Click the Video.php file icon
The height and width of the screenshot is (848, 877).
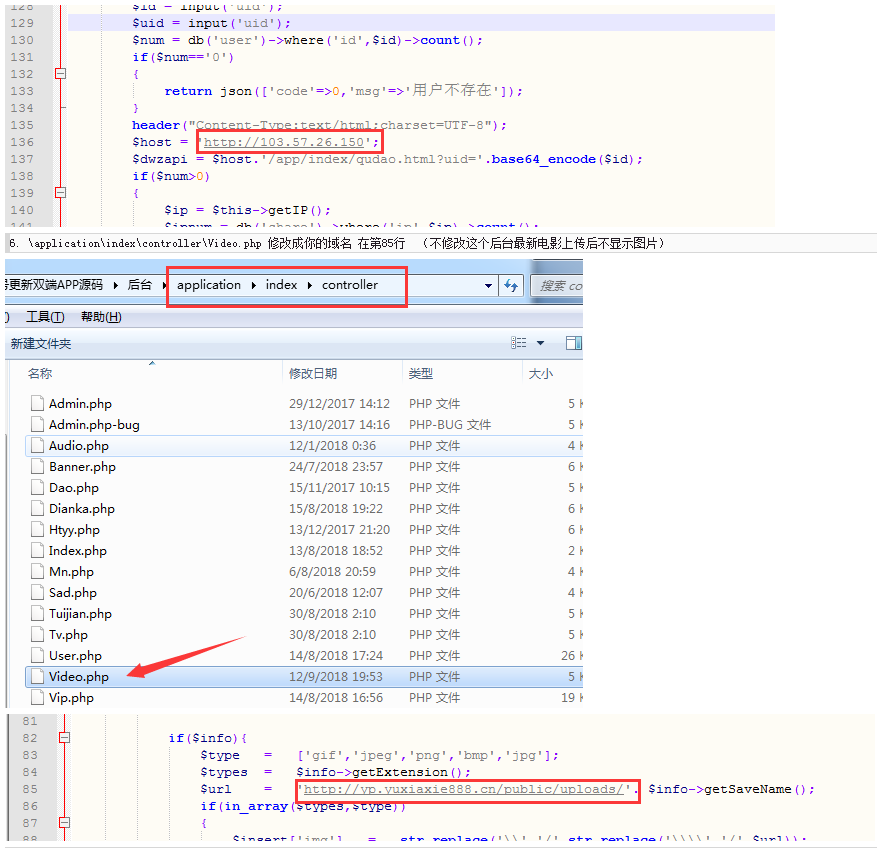[x=37, y=677]
